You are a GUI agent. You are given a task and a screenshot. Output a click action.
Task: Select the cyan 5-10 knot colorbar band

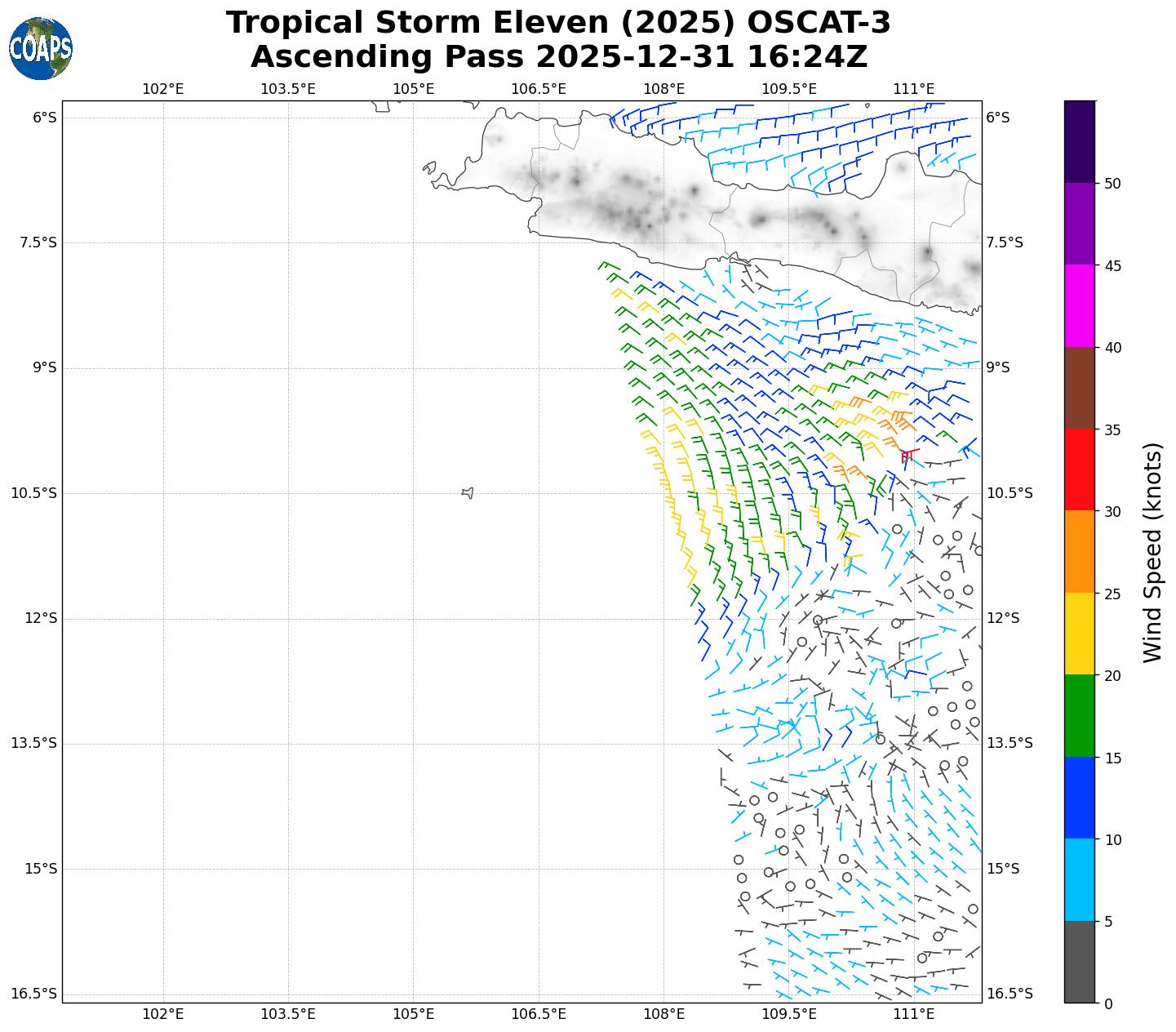pyautogui.click(x=1080, y=880)
